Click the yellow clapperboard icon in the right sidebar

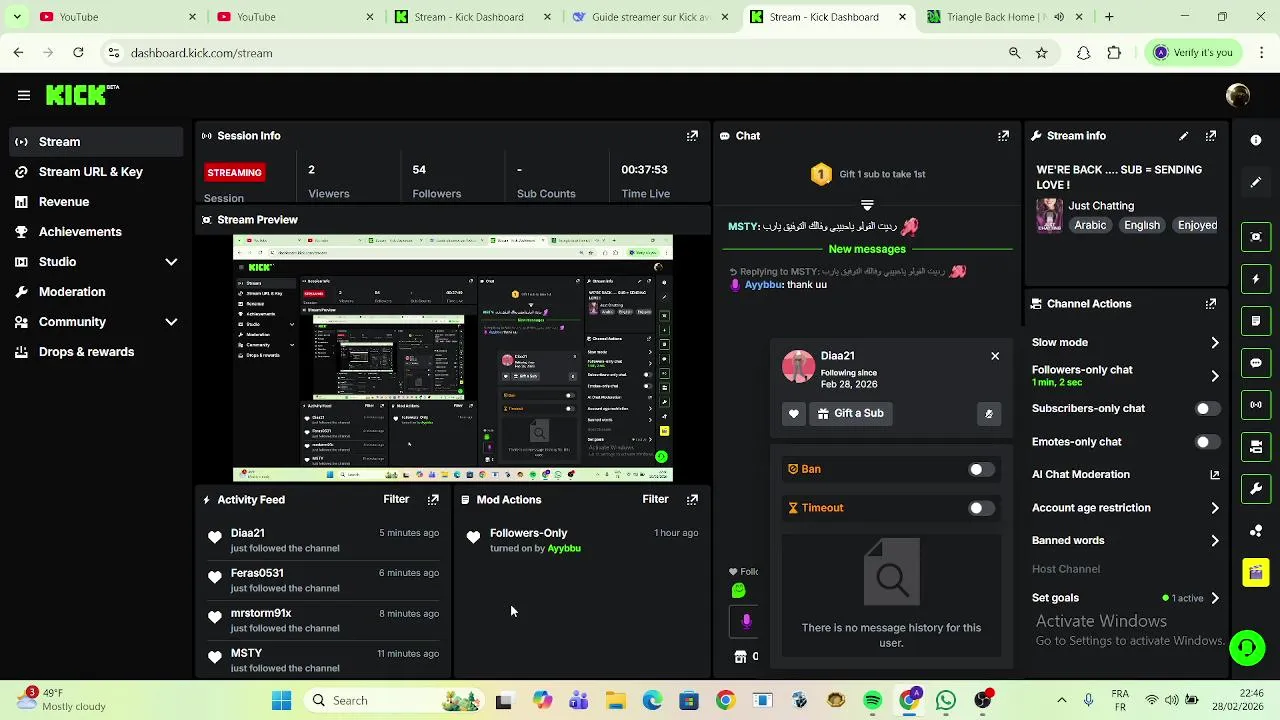tap(1256, 573)
